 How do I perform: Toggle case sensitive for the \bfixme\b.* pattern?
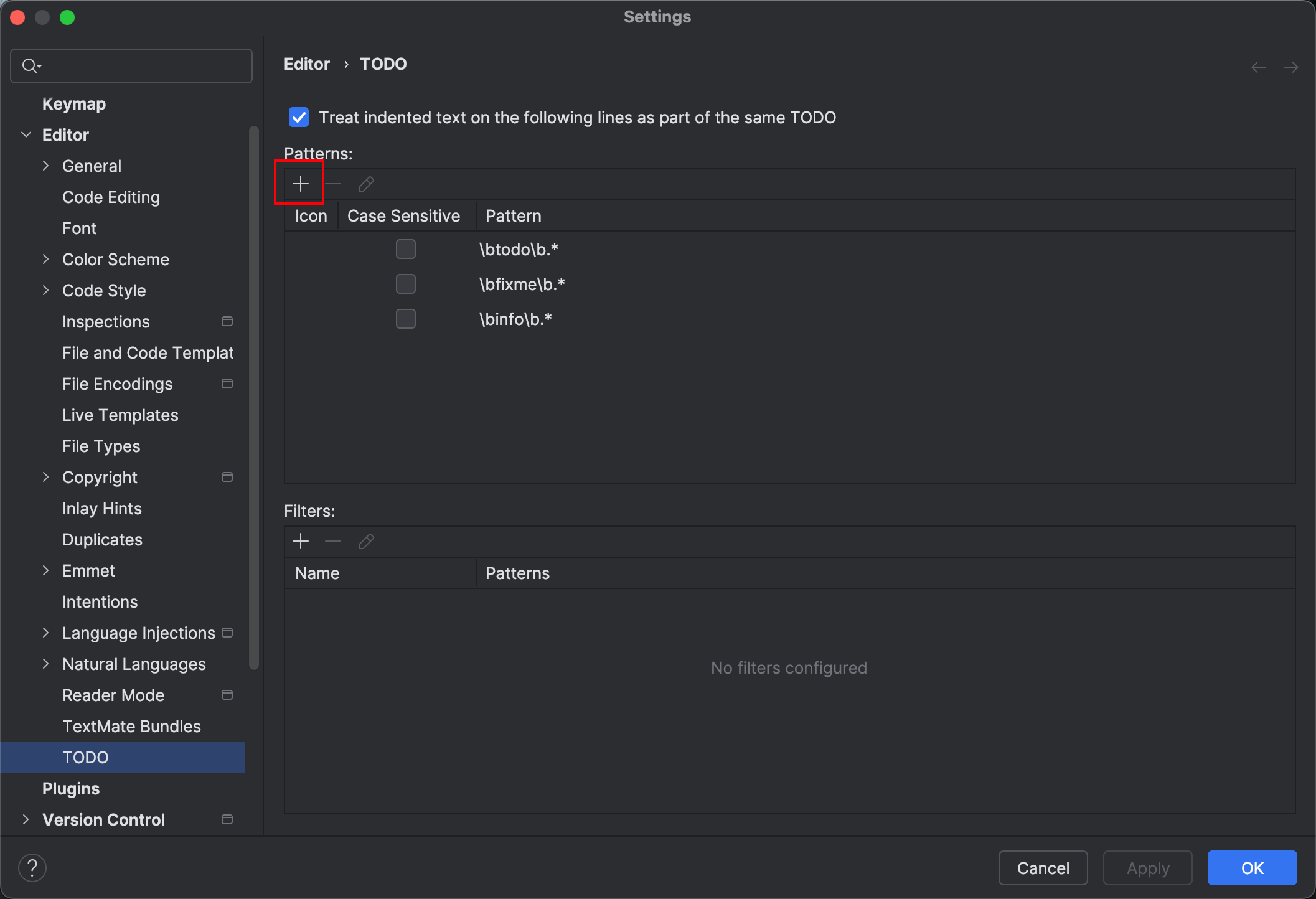(406, 284)
